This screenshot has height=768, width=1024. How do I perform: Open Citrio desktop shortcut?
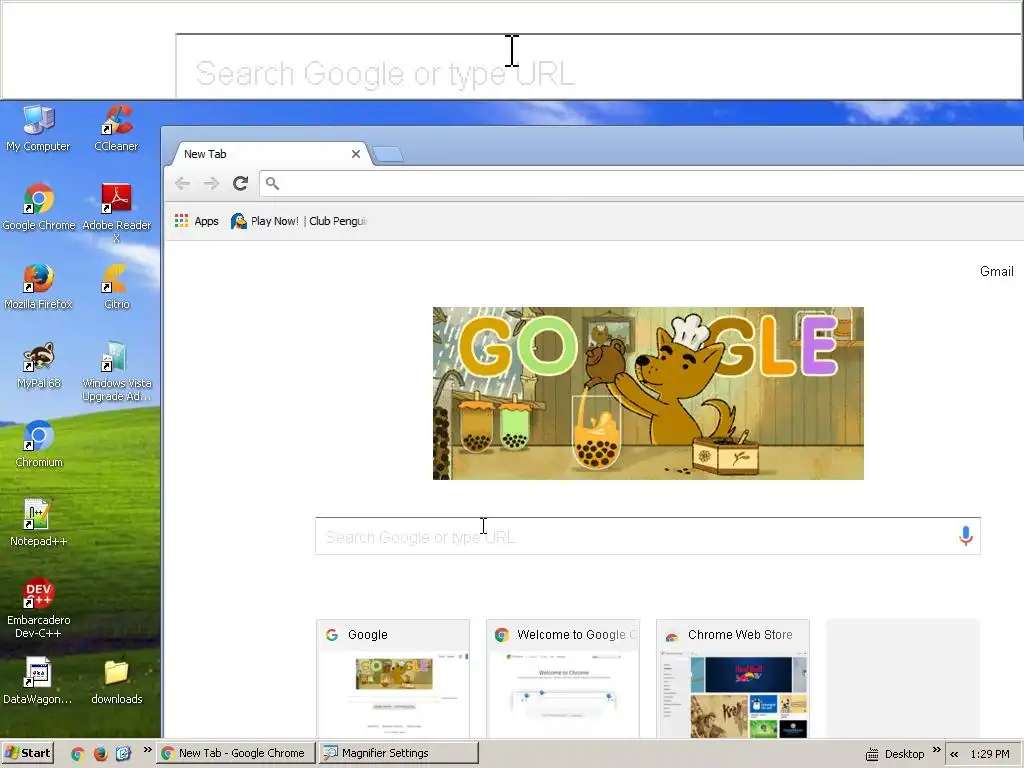[116, 286]
